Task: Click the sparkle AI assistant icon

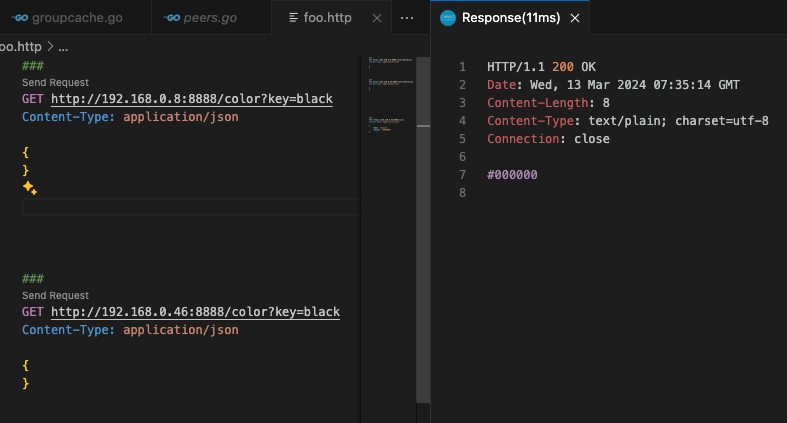Action: pyautogui.click(x=30, y=188)
